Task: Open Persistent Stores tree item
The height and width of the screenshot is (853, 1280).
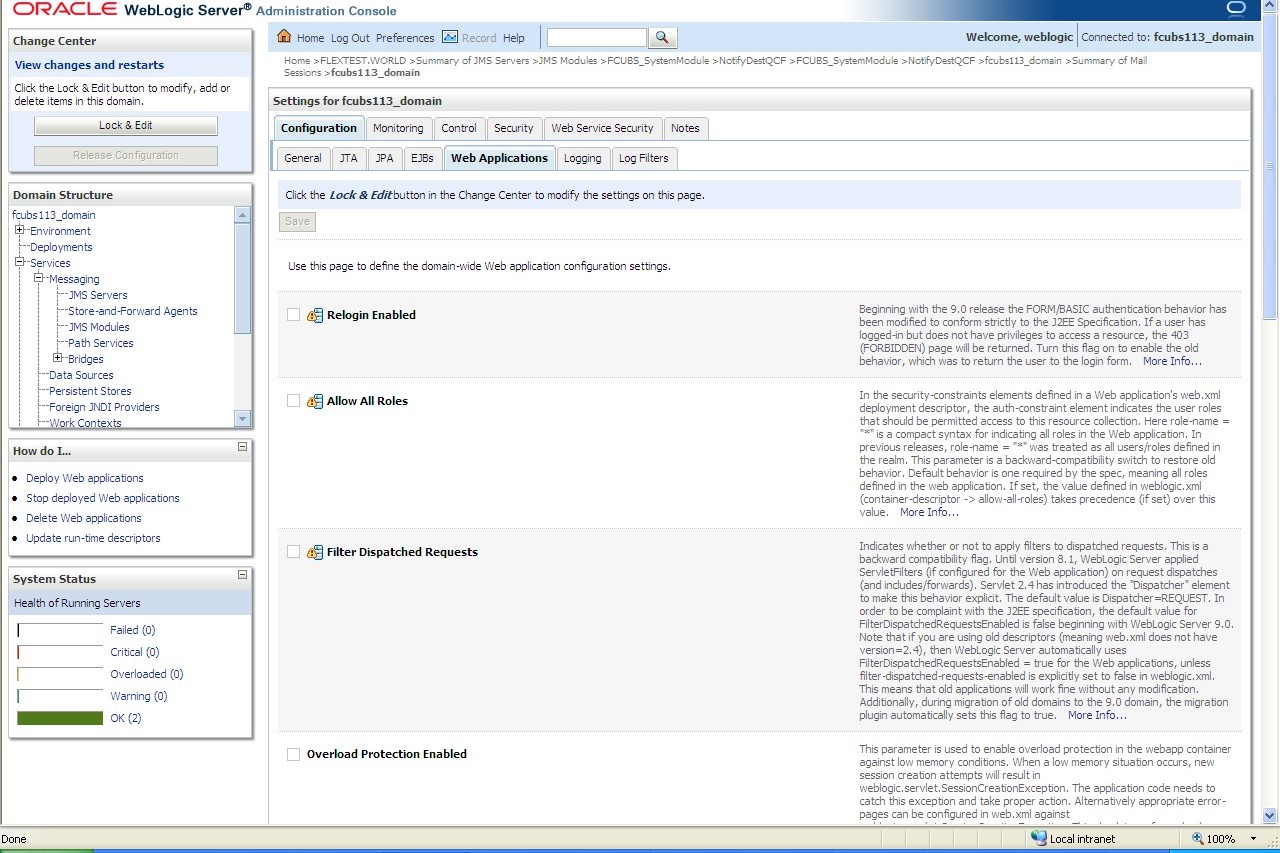Action: point(90,391)
